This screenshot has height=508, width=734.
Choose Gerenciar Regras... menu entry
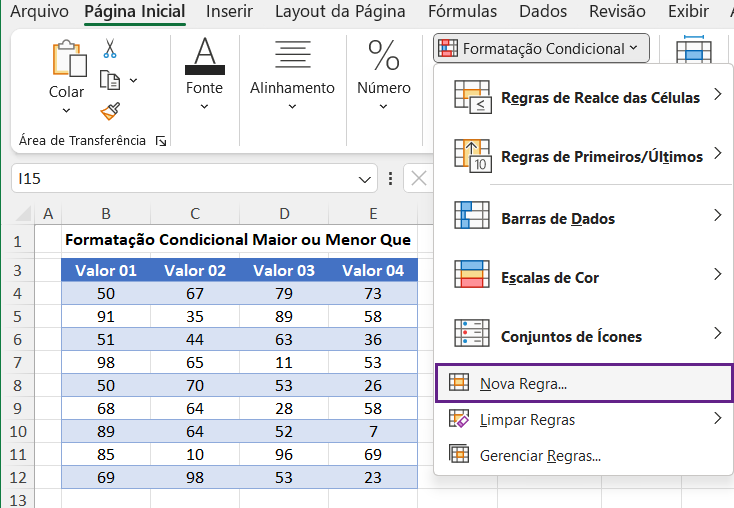point(584,455)
